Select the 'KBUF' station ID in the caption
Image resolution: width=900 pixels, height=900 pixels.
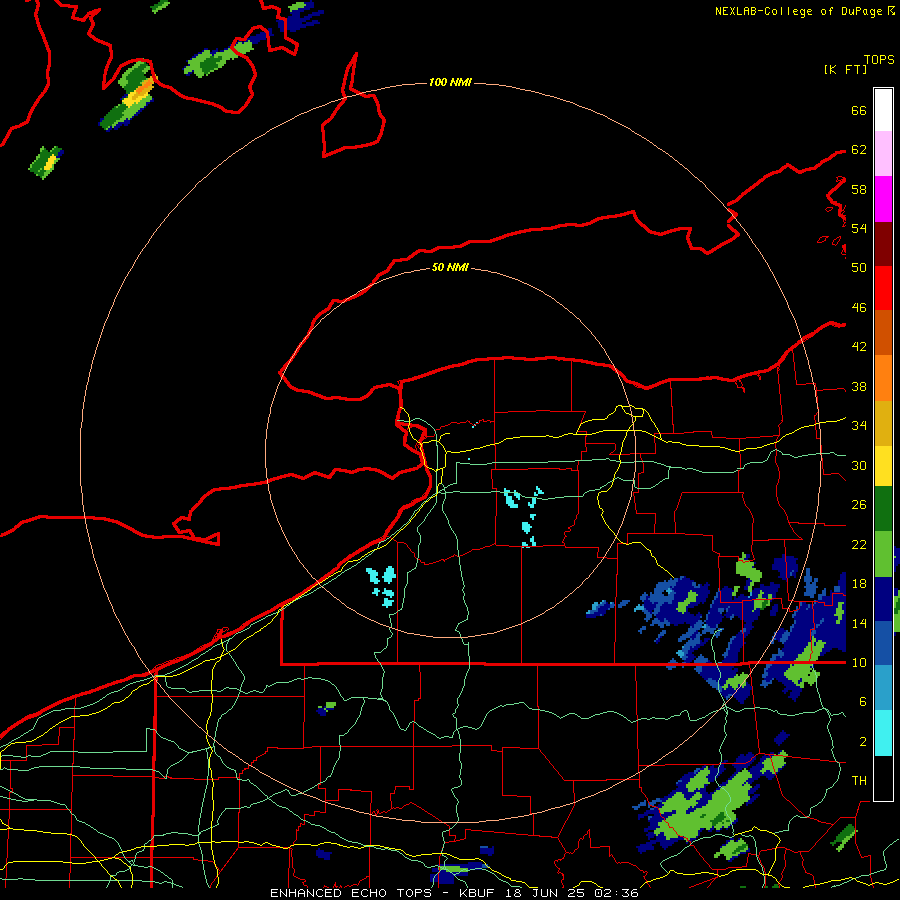click(x=478, y=893)
